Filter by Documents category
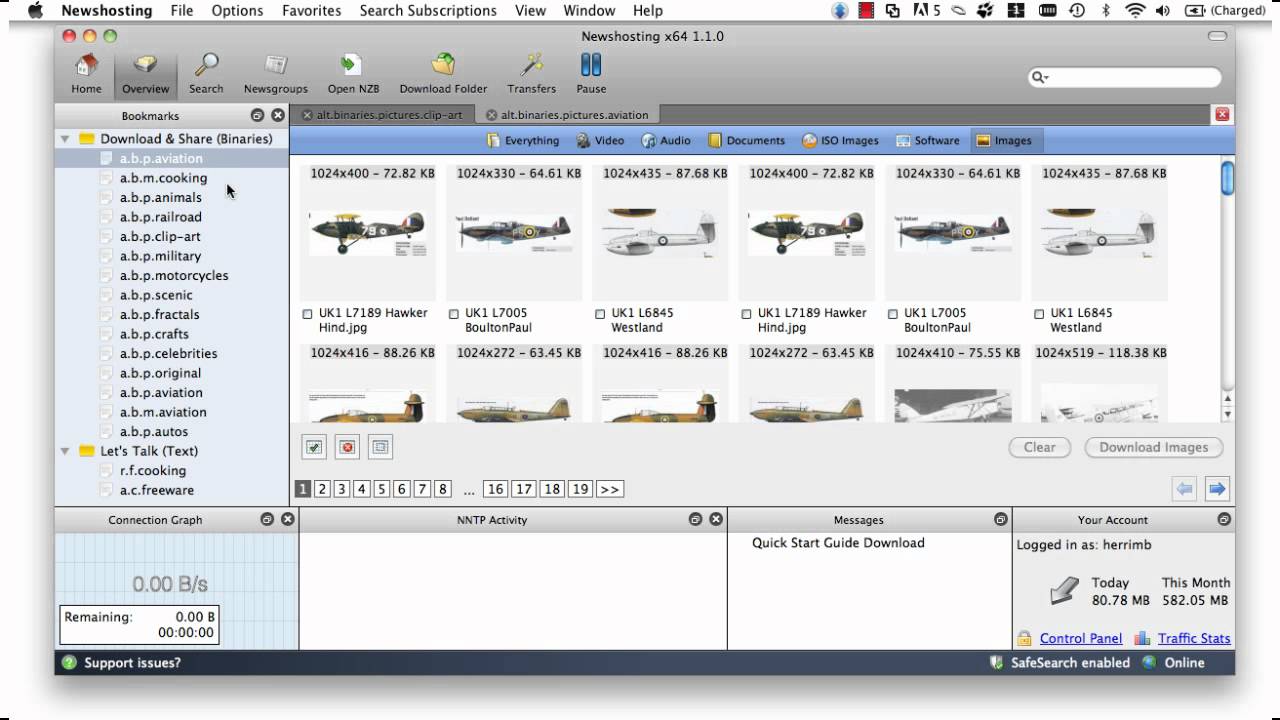This screenshot has height=720, width=1280. [746, 141]
